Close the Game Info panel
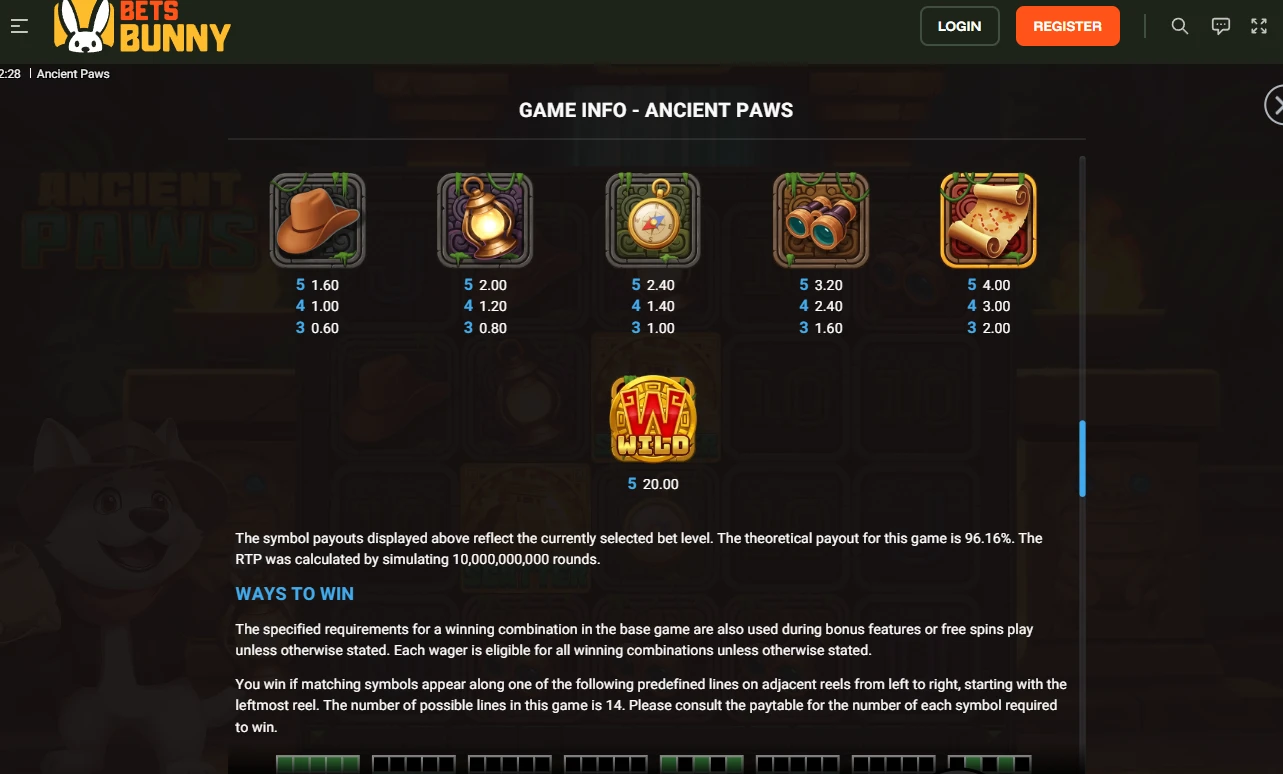 [1276, 104]
